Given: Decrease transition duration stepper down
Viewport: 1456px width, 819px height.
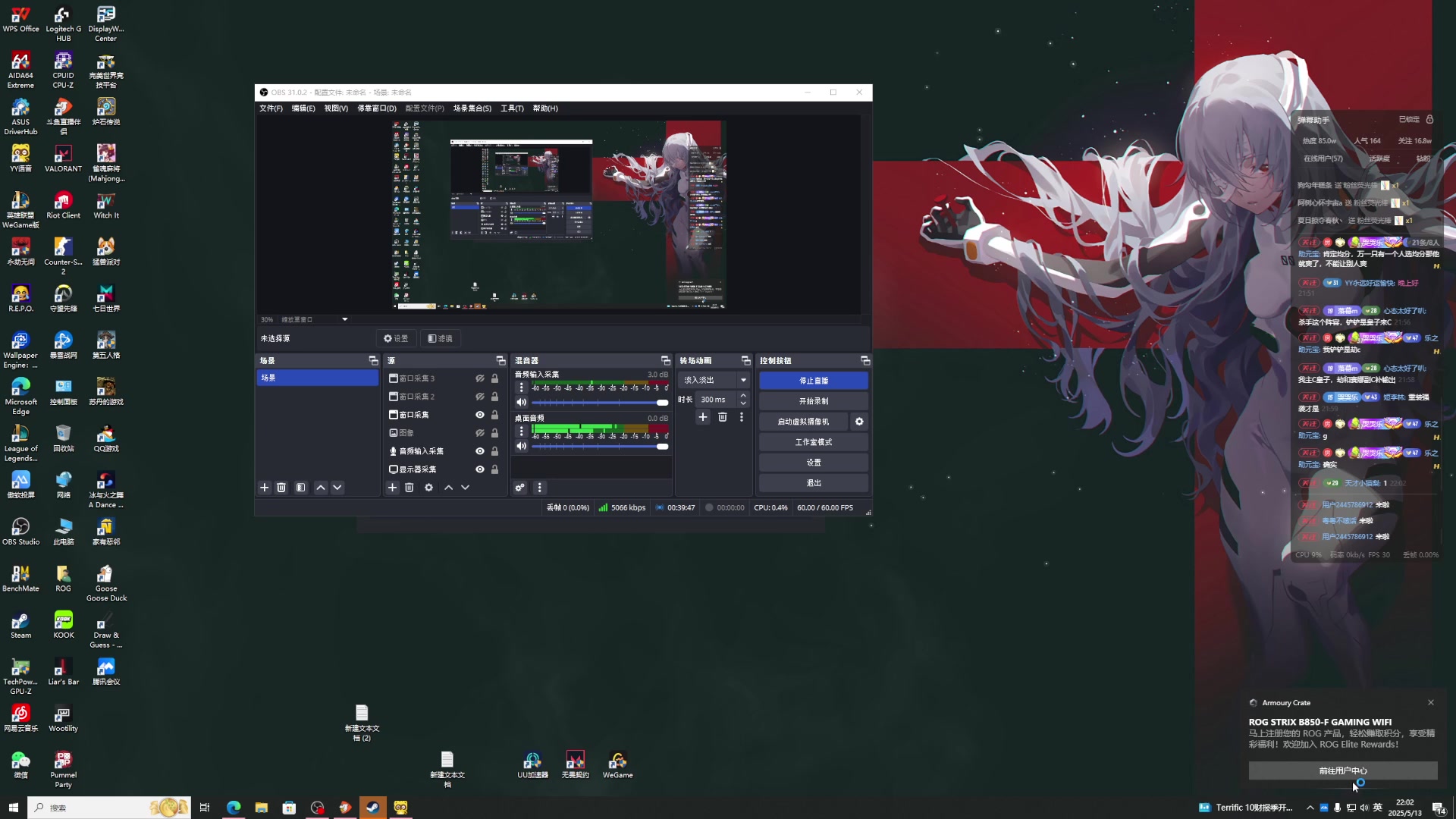Looking at the screenshot, I should click(x=743, y=403).
